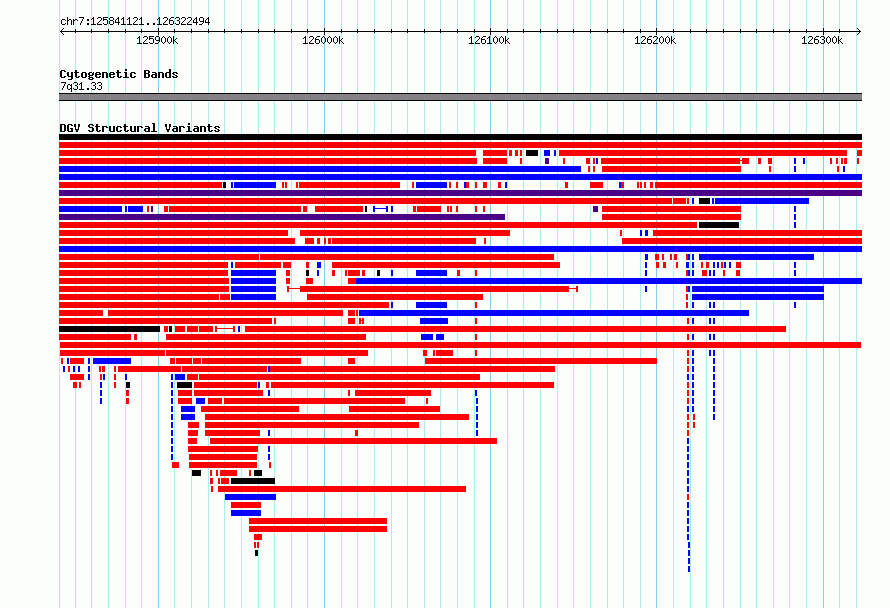Click the black bar just above the lowest long red bar

[253, 481]
